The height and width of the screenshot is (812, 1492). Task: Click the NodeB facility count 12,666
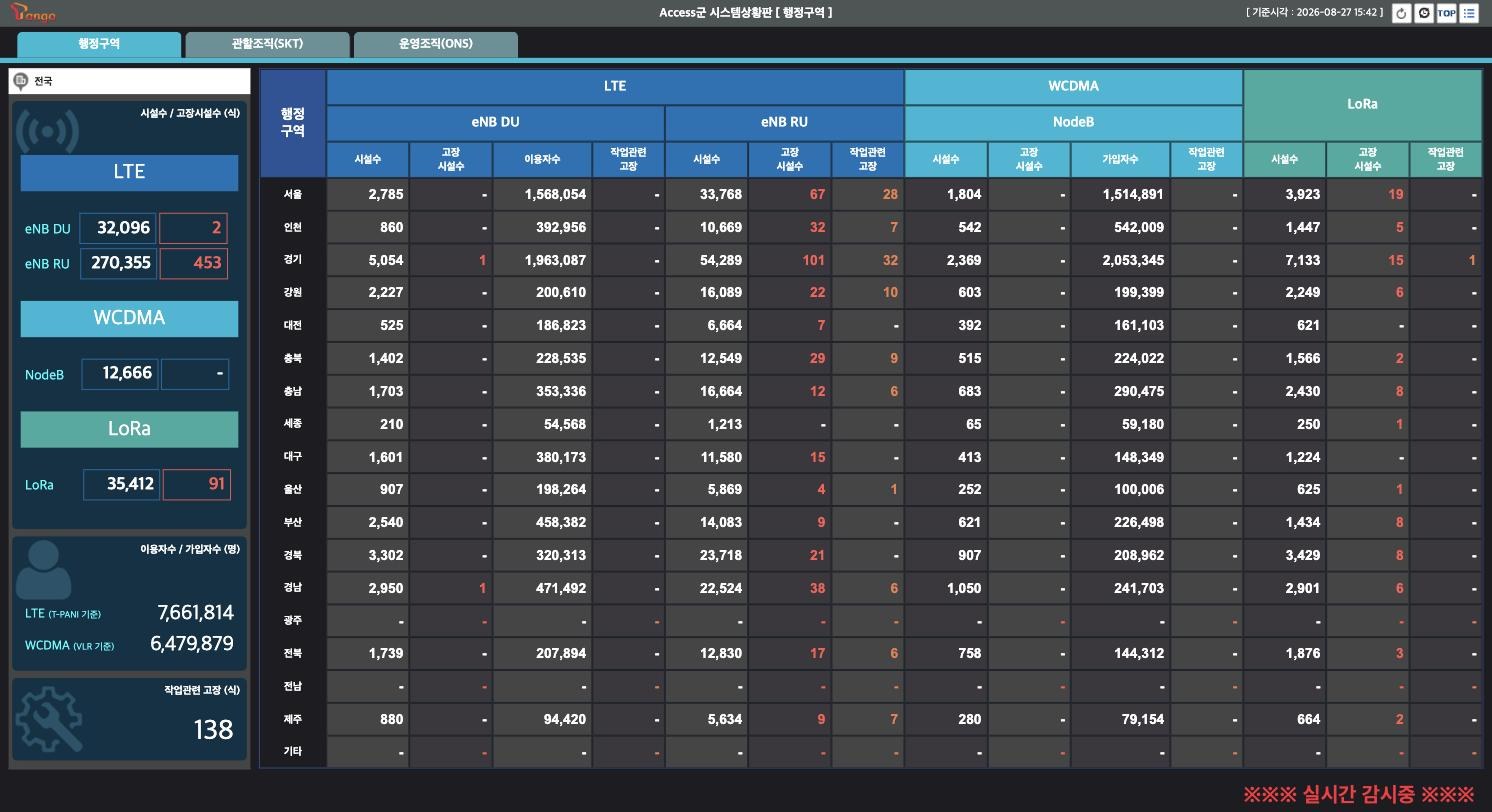(x=119, y=374)
